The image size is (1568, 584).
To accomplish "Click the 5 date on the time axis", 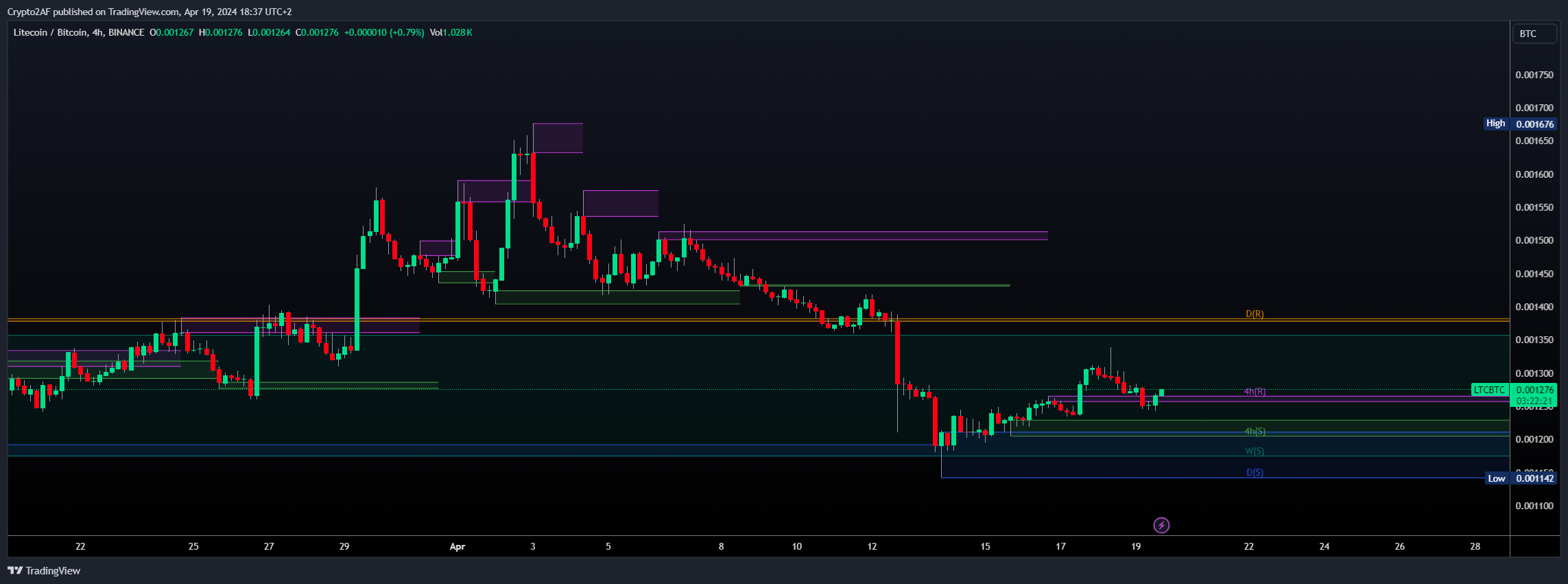I will [x=608, y=547].
